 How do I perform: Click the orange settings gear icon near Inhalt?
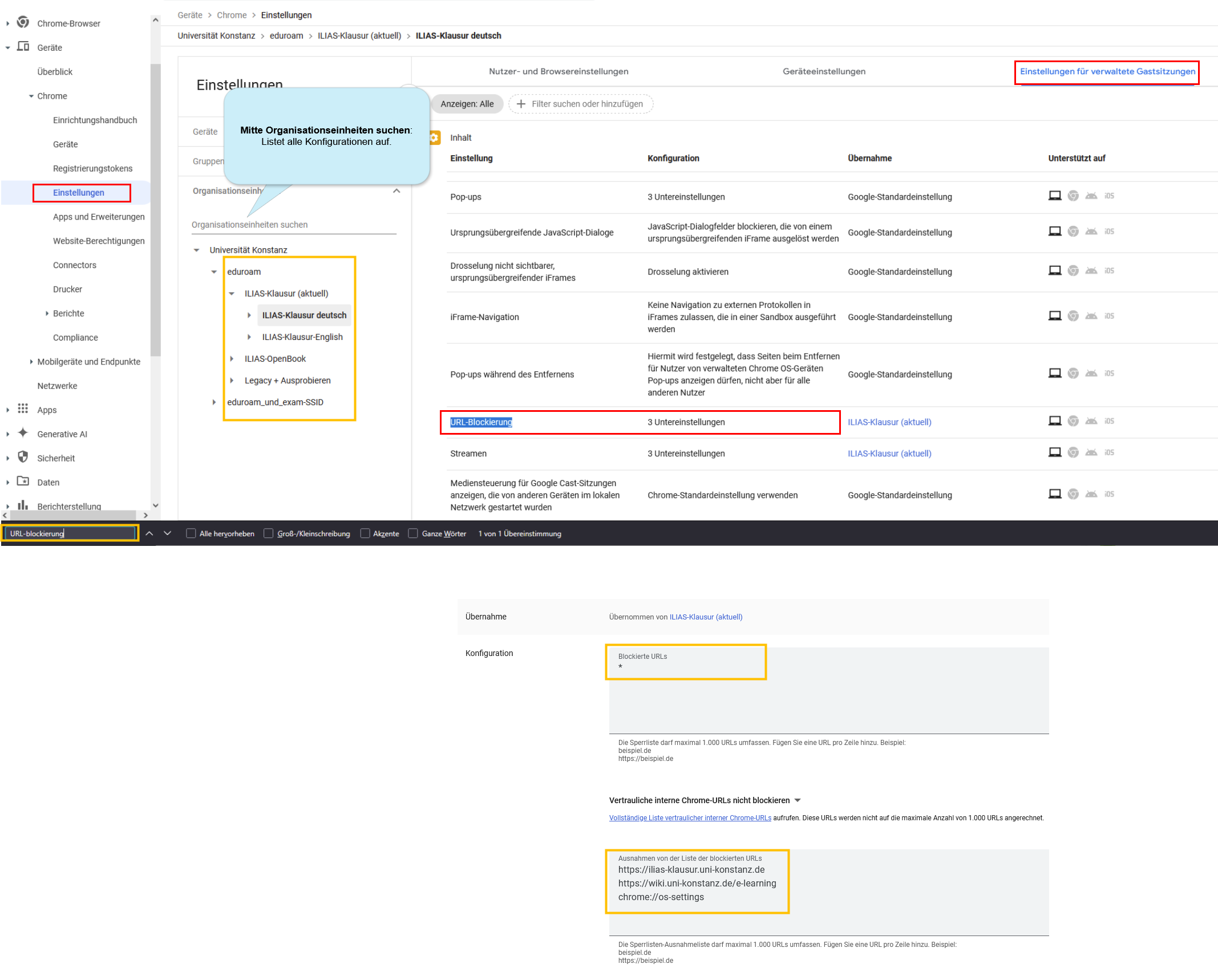[434, 137]
